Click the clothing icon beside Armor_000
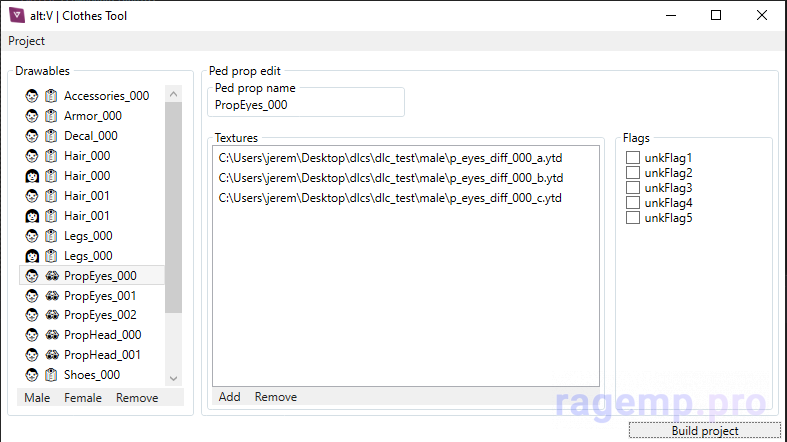787x442 pixels. click(51, 116)
